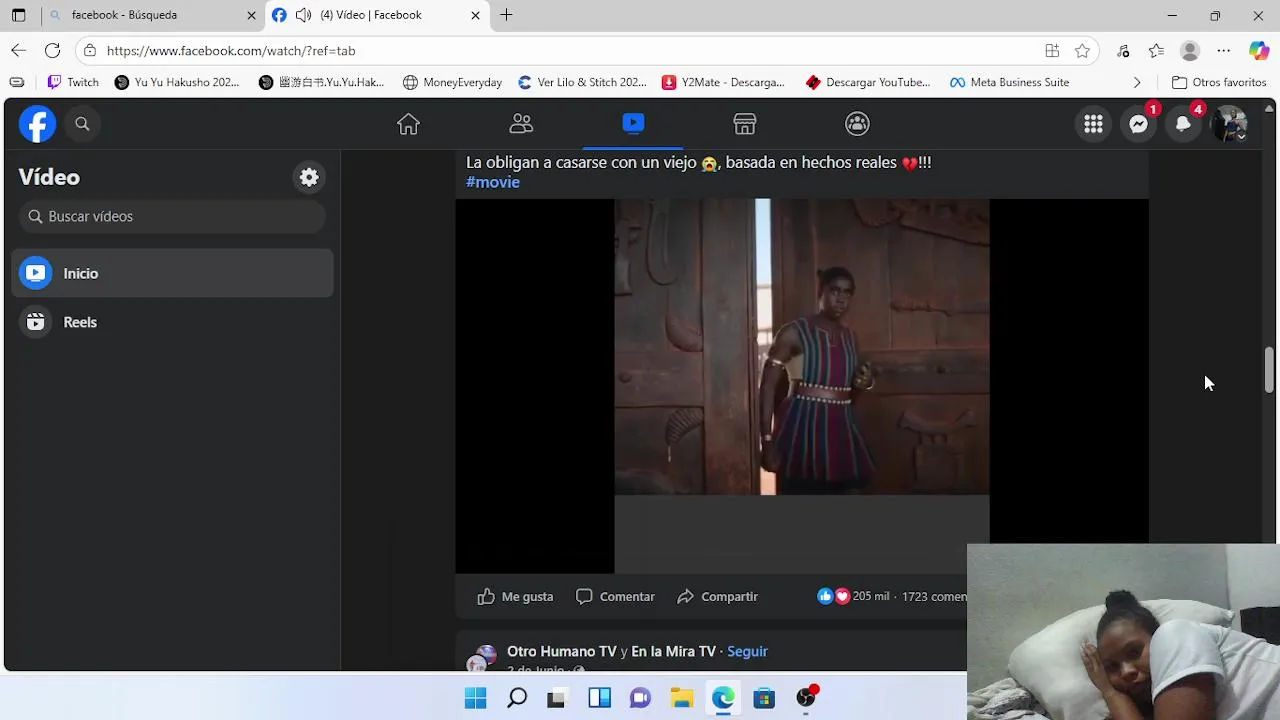The height and width of the screenshot is (720, 1280).
Task: Open the Twitch bookmark
Action: 73,82
